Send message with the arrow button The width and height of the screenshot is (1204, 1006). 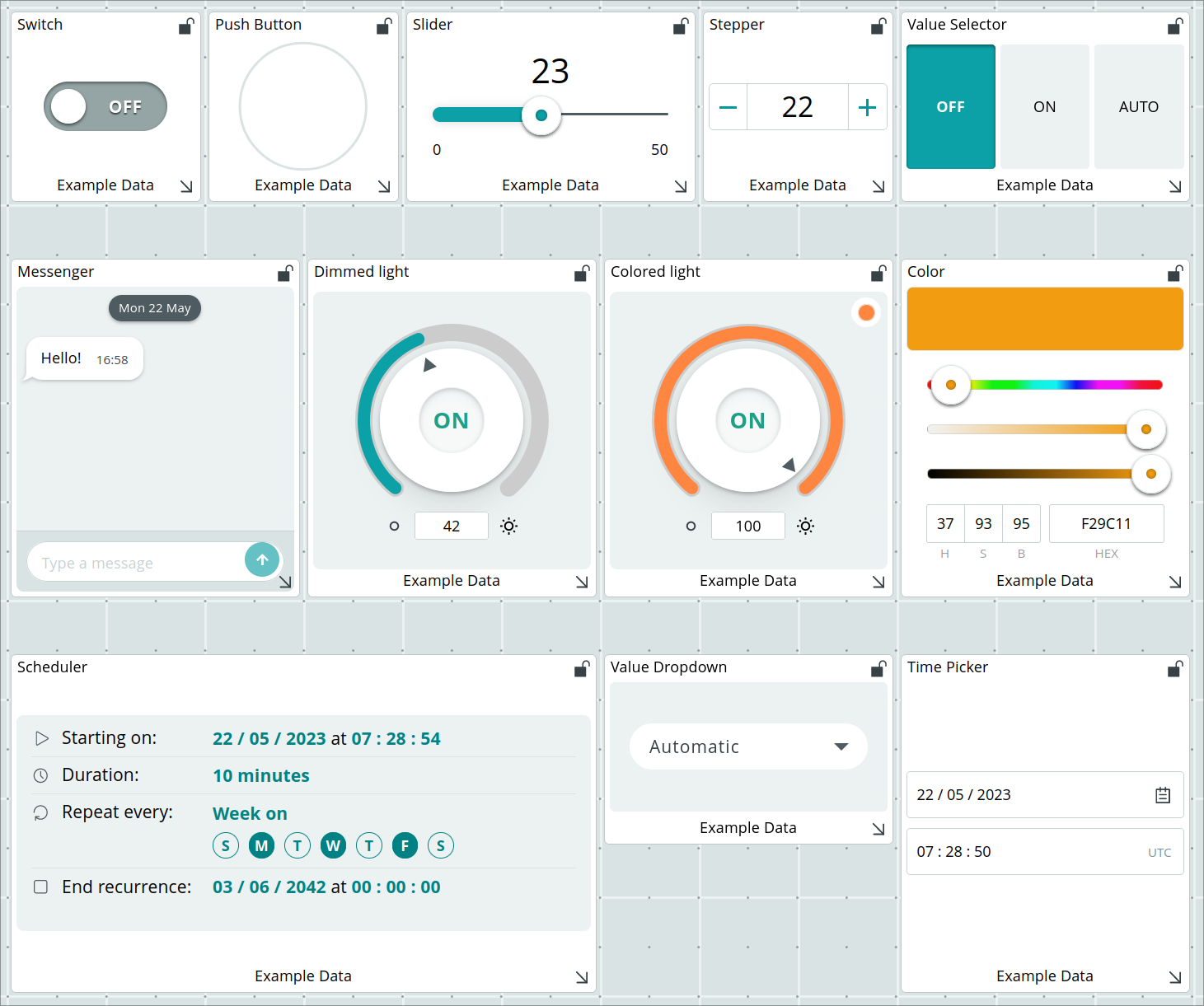tap(262, 560)
